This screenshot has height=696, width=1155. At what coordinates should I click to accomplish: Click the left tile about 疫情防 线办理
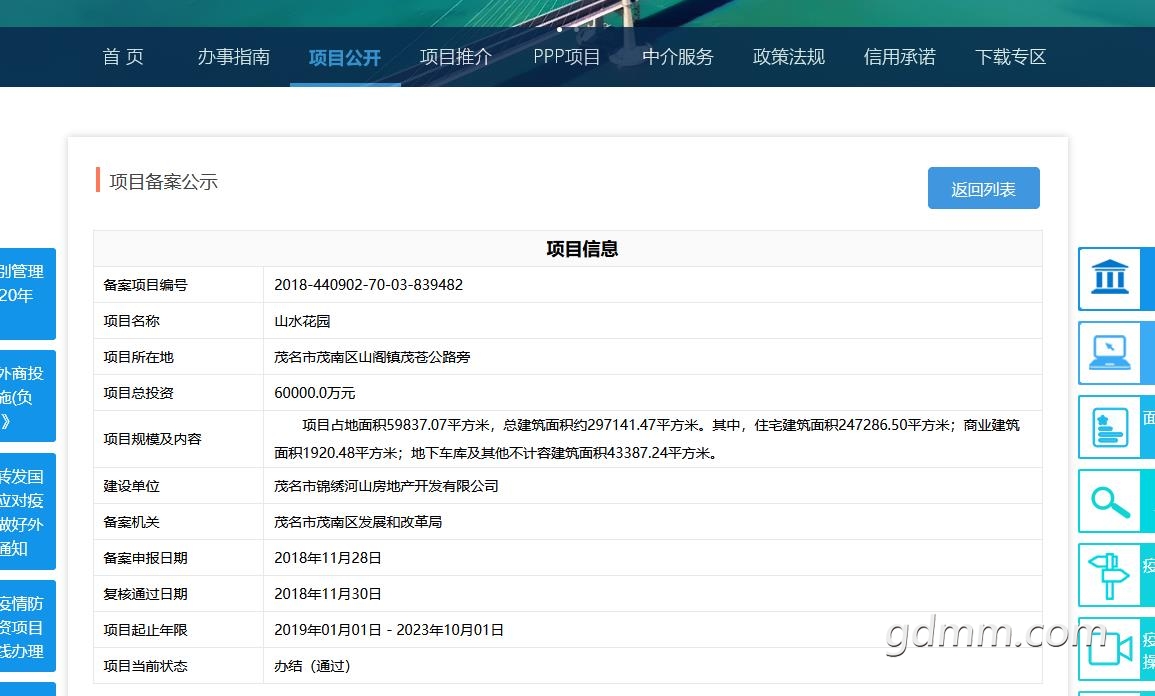pyautogui.click(x=27, y=626)
